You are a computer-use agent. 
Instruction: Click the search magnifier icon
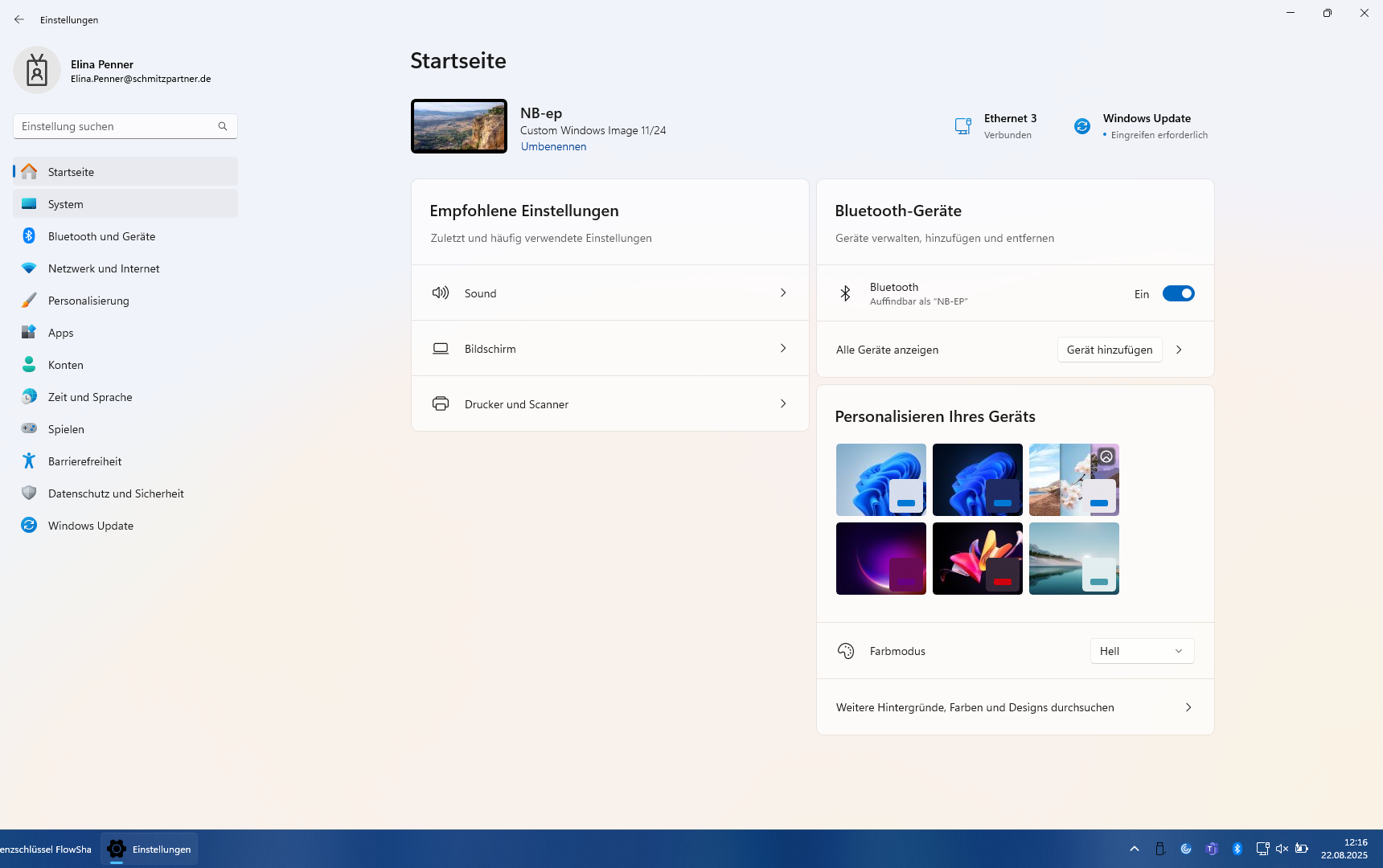(x=223, y=126)
